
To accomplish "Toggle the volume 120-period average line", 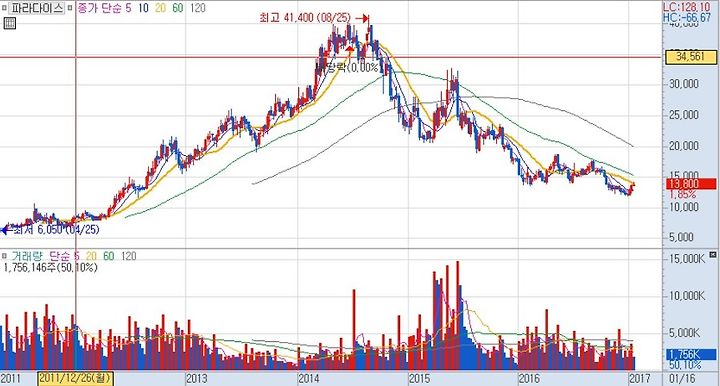I will click(x=129, y=256).
